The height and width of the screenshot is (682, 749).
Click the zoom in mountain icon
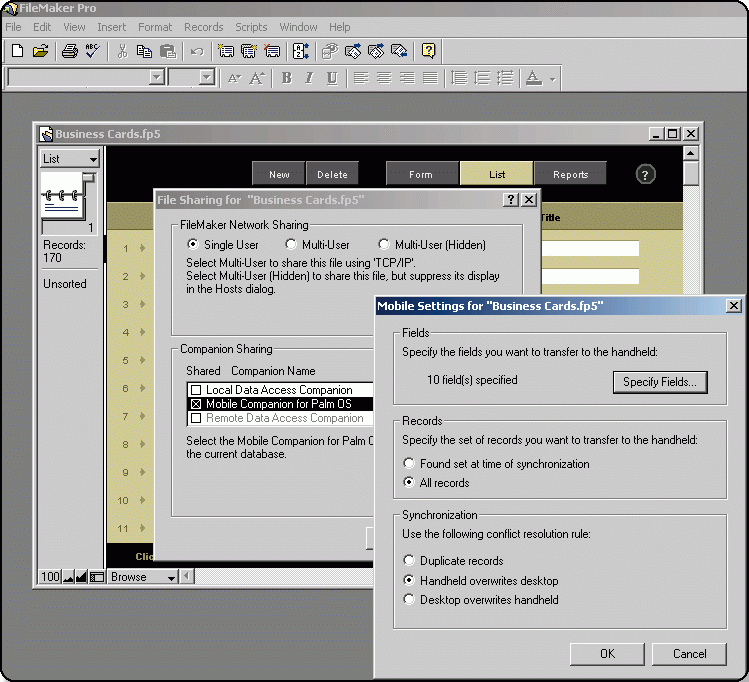(x=81, y=577)
